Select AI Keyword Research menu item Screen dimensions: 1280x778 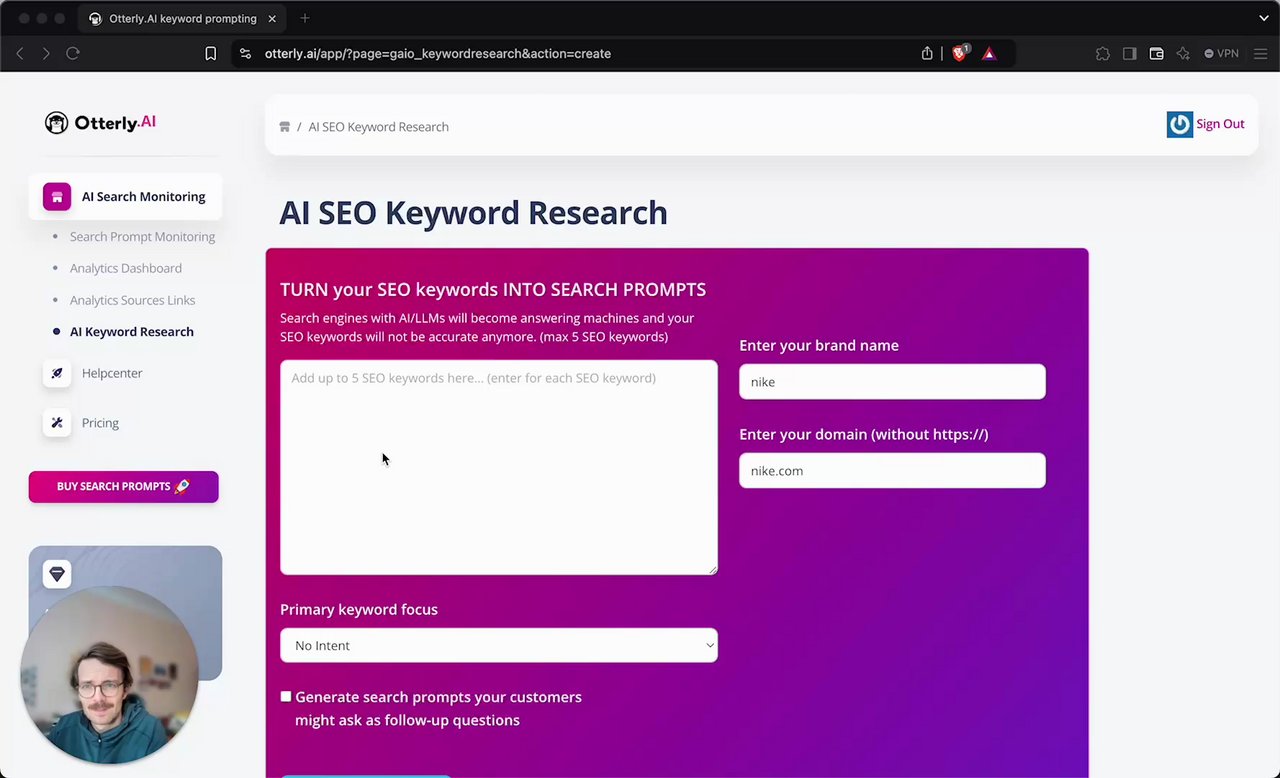(132, 332)
